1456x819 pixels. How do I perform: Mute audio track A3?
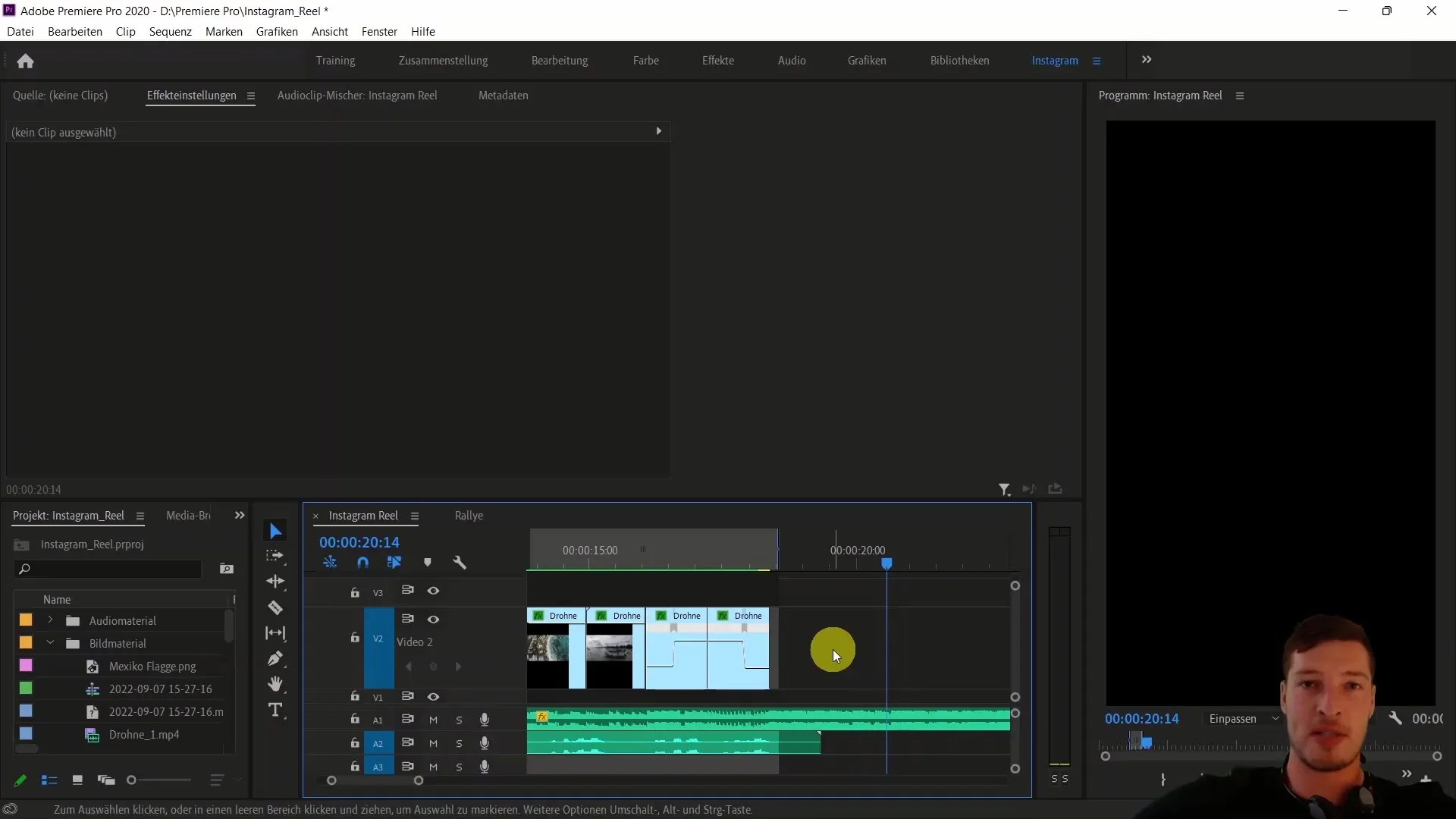pos(433,767)
